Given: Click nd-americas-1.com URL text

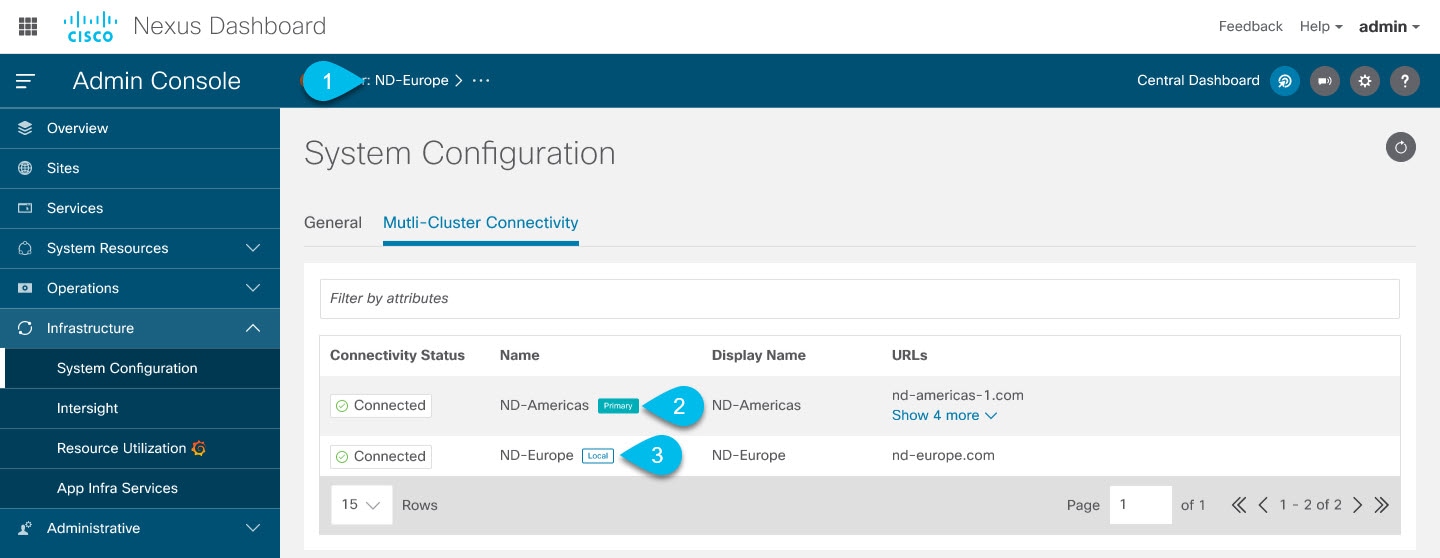Looking at the screenshot, I should (x=958, y=395).
